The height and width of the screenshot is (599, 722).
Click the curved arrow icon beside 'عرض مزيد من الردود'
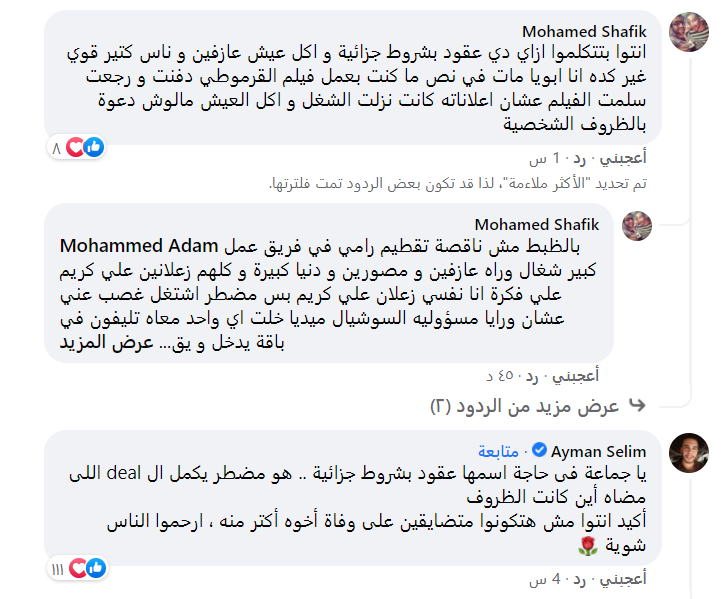[x=636, y=407]
